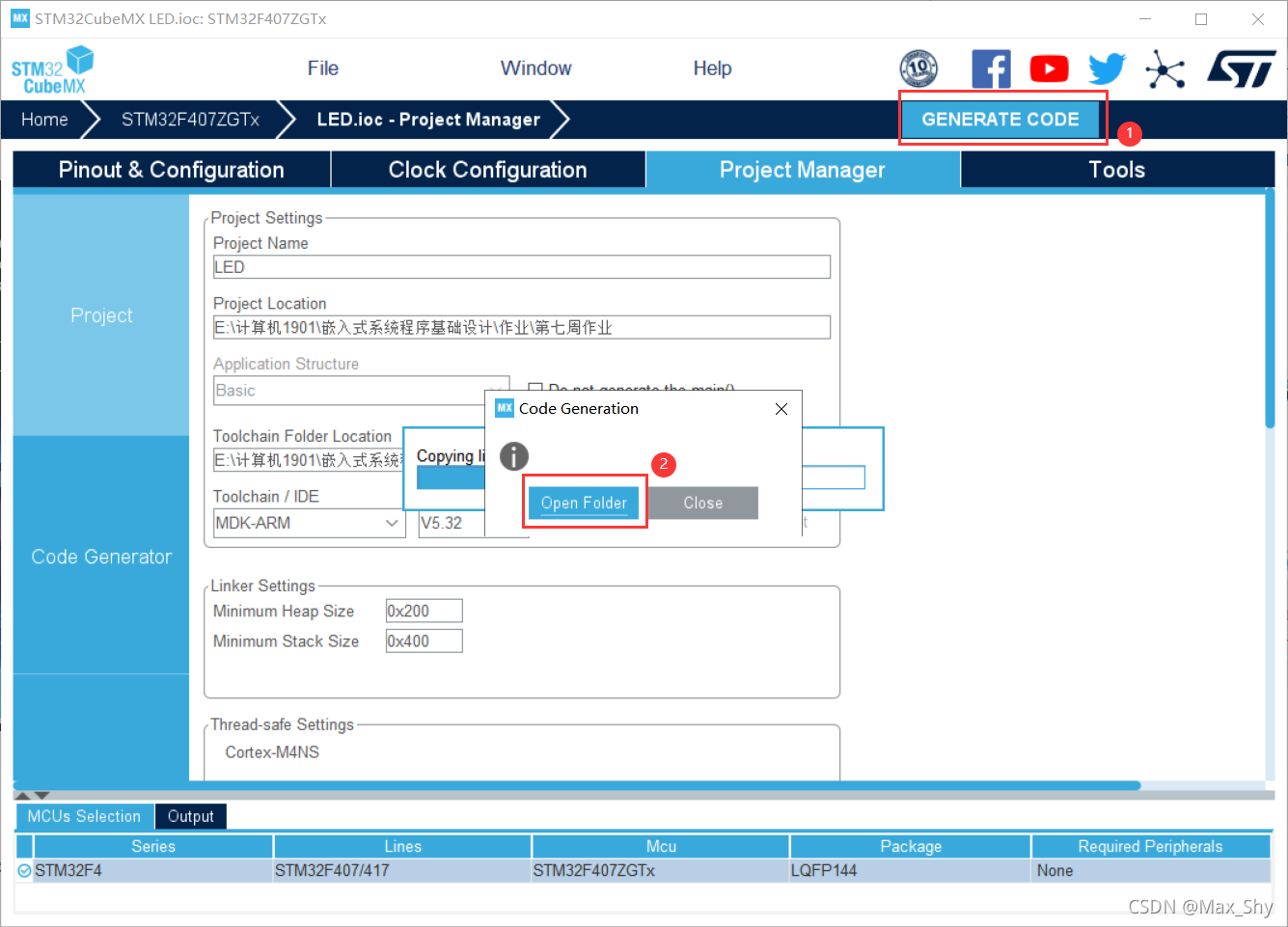Image resolution: width=1288 pixels, height=927 pixels.
Task: Click the horizontal scrollbar of settings pane
Action: 577,785
